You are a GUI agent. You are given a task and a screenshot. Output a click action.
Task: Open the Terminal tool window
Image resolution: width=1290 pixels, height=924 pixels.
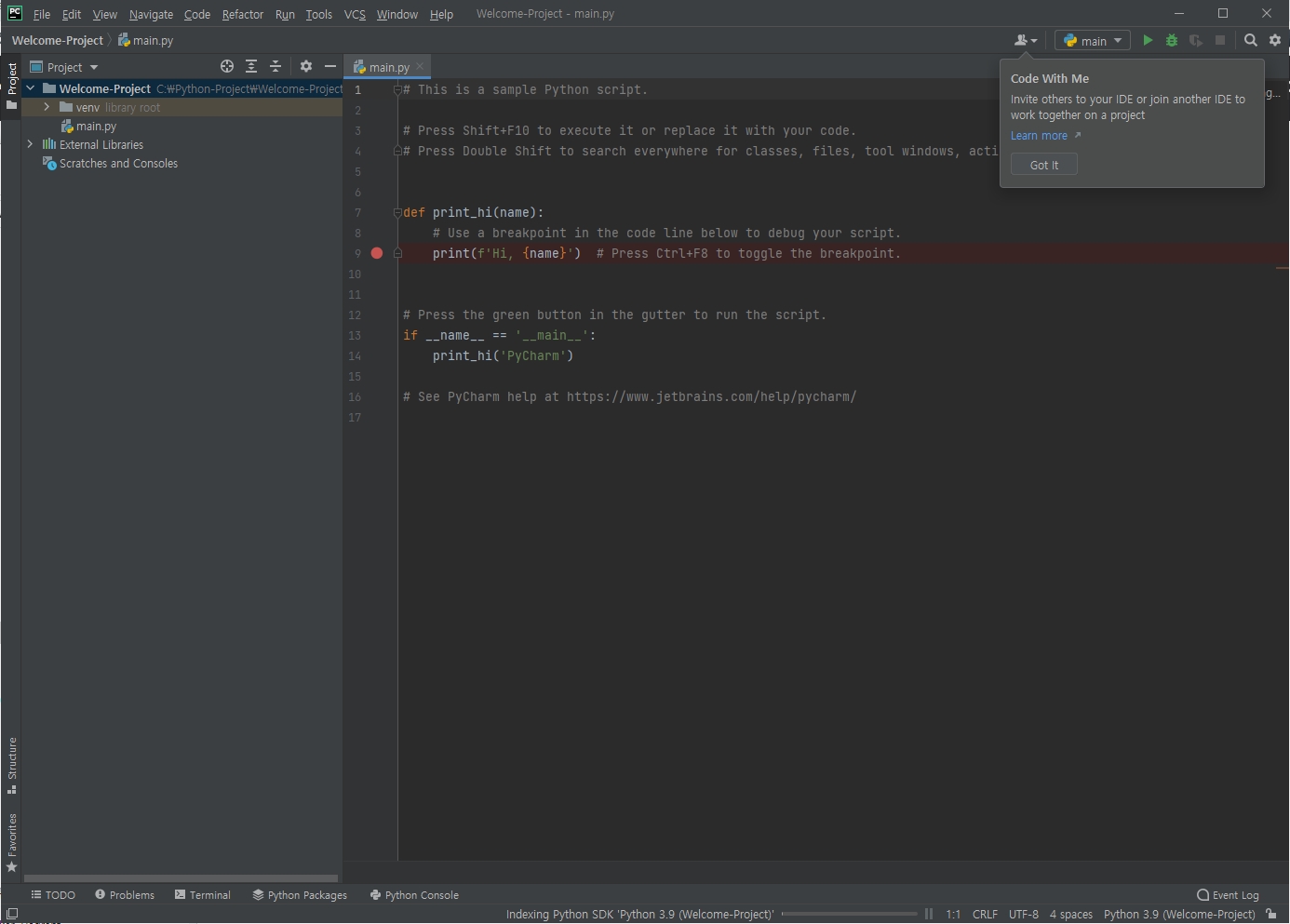click(x=203, y=895)
